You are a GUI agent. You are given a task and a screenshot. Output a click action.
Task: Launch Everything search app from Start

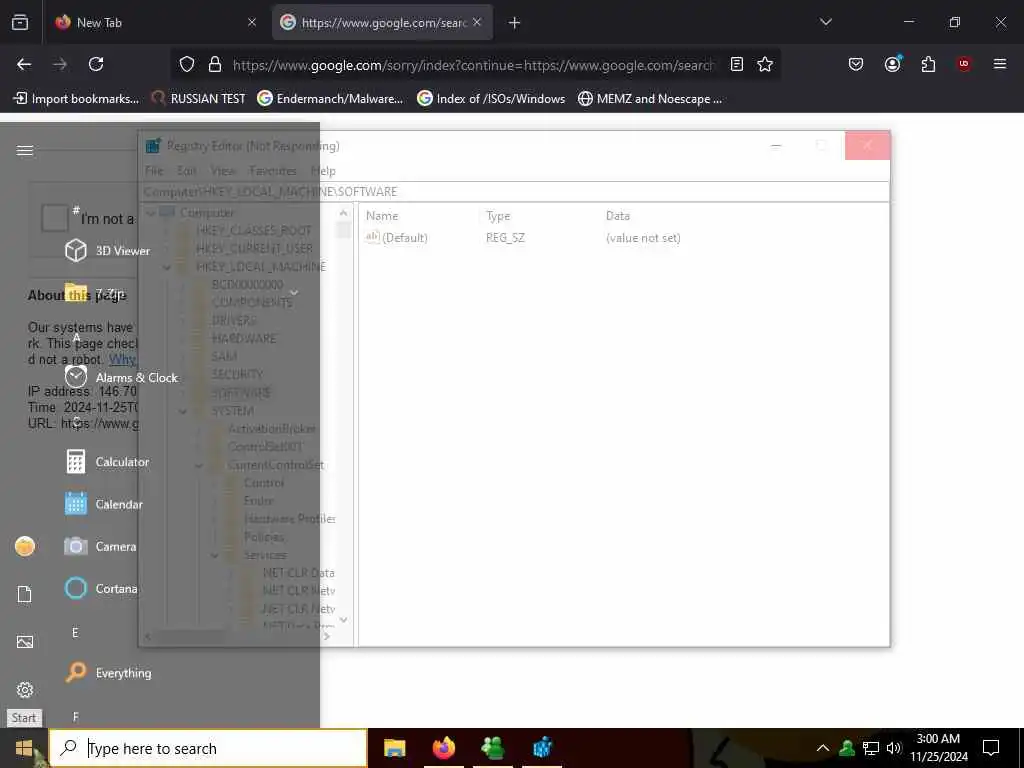(x=108, y=673)
